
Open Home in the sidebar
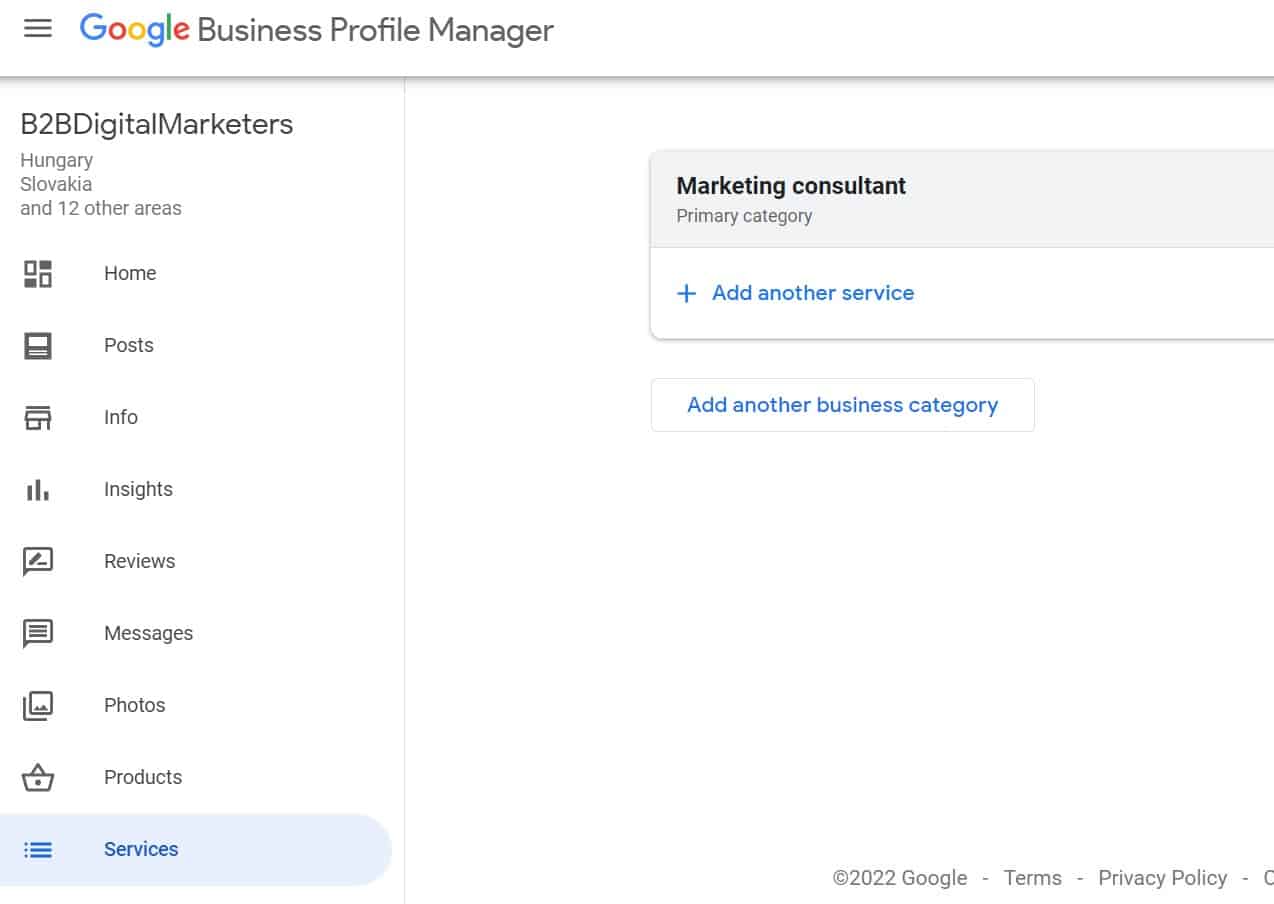(130, 273)
